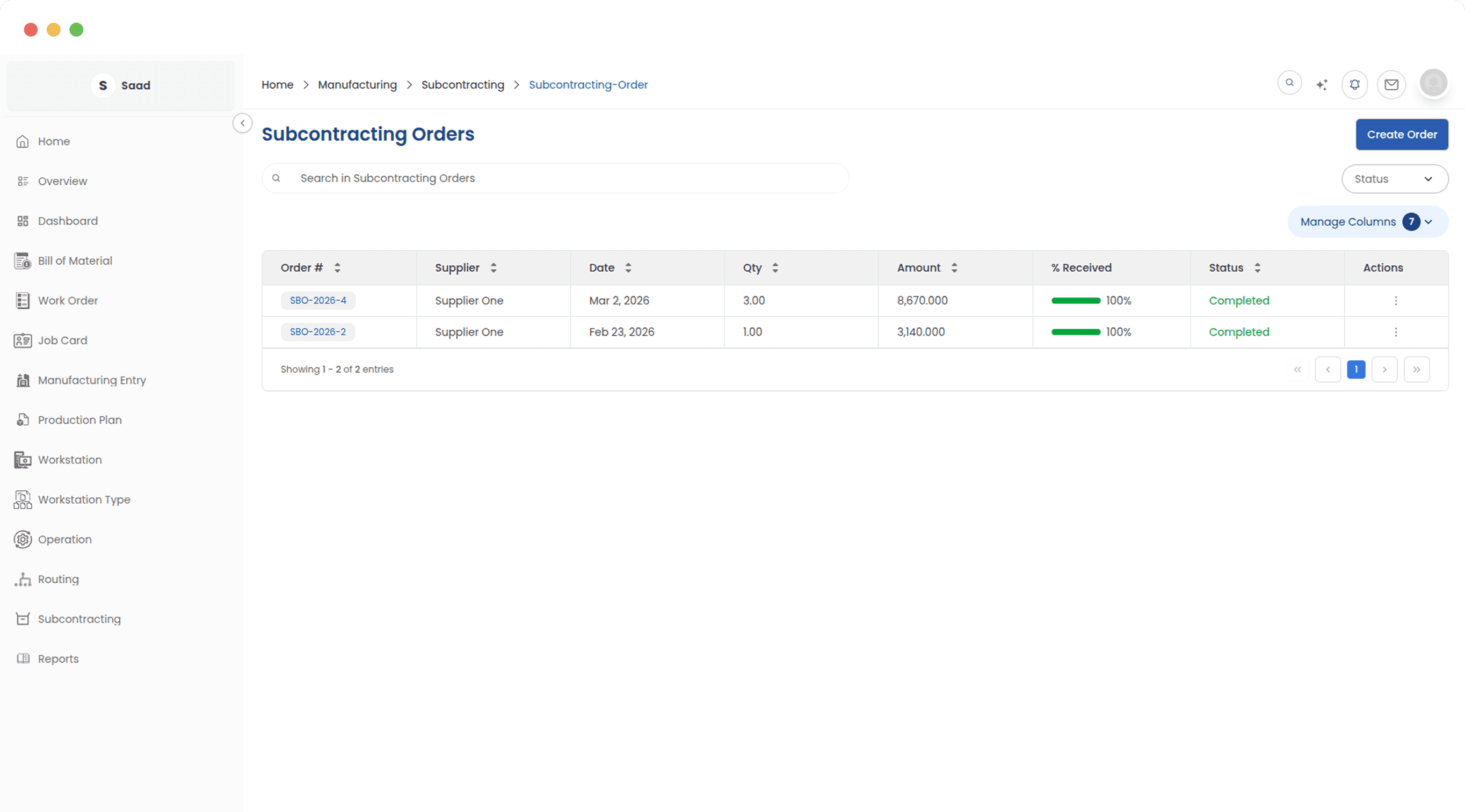
Task: Select the Workstation Type item
Action: pos(84,499)
